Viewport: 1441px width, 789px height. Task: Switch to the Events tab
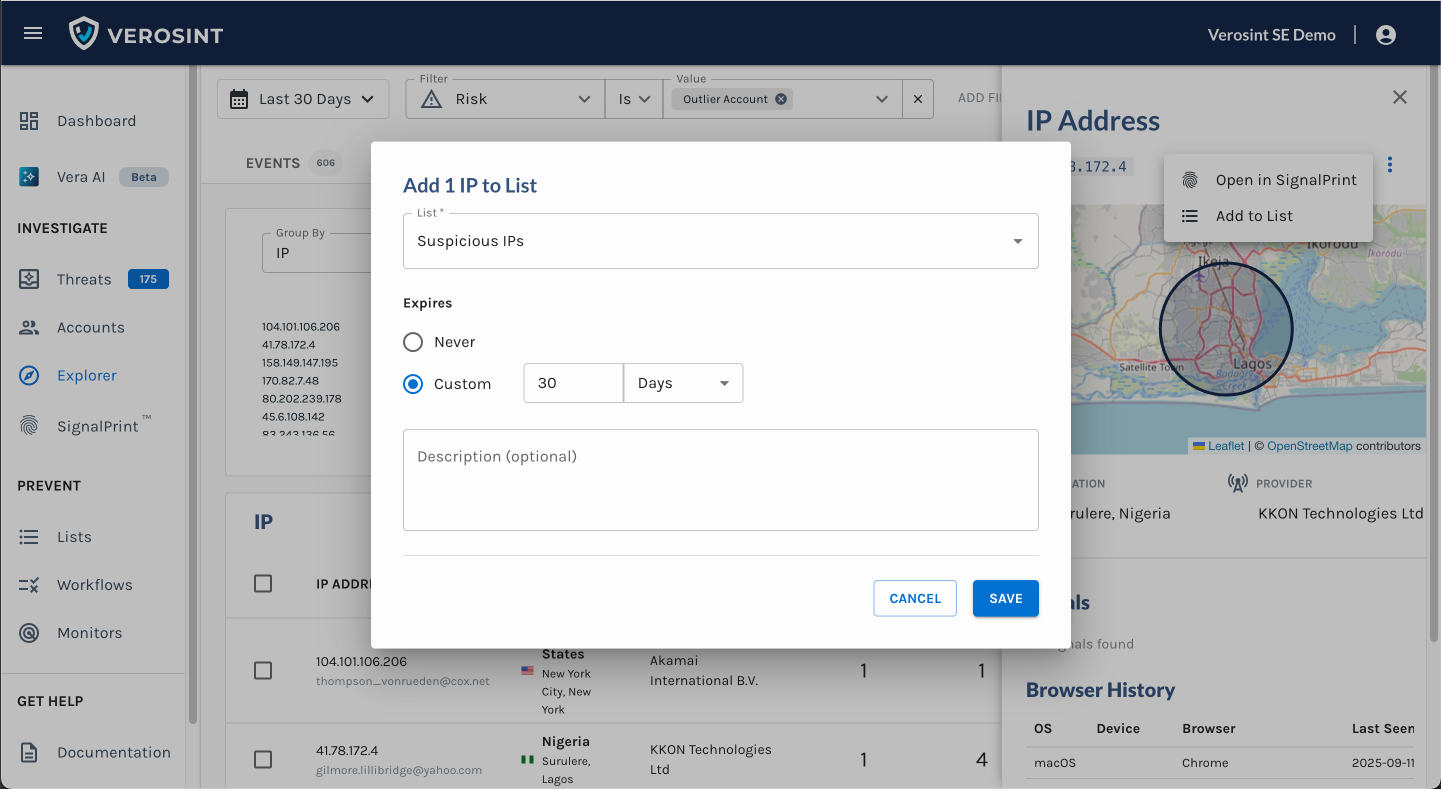pos(293,163)
